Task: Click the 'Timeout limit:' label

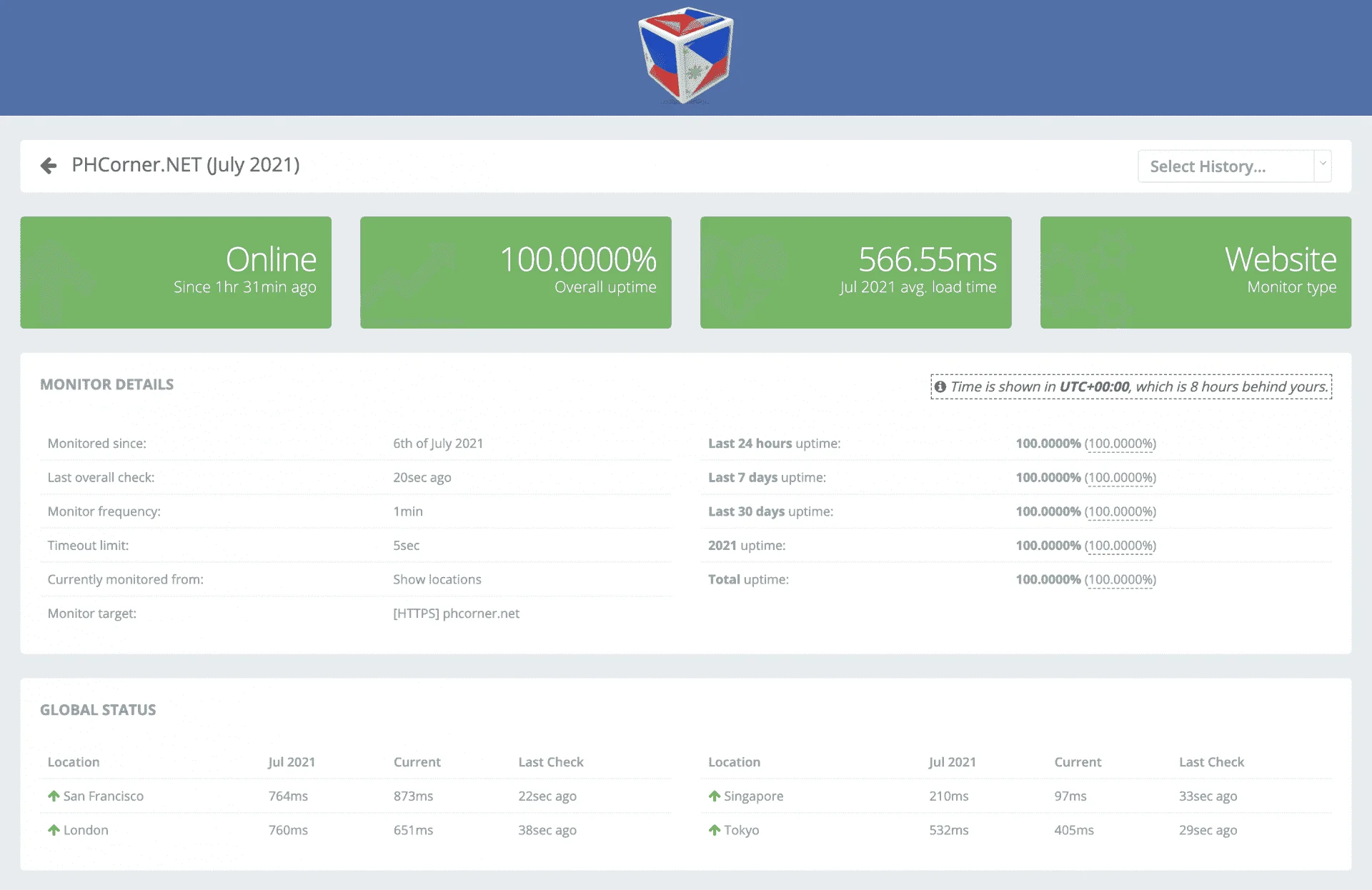Action: point(89,546)
